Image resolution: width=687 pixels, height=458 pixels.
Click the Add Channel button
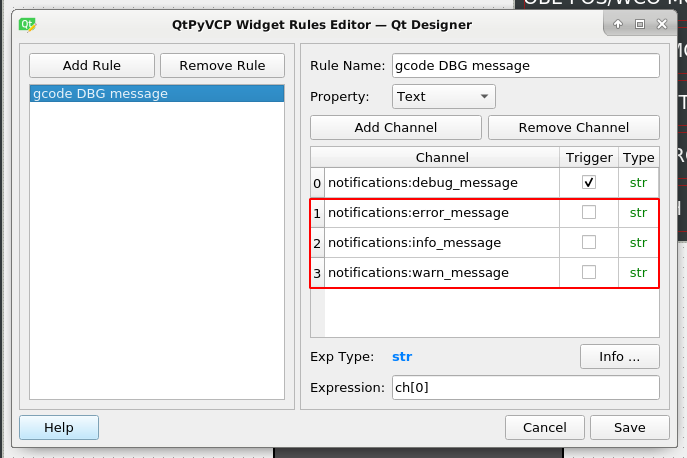pyautogui.click(x=396, y=128)
